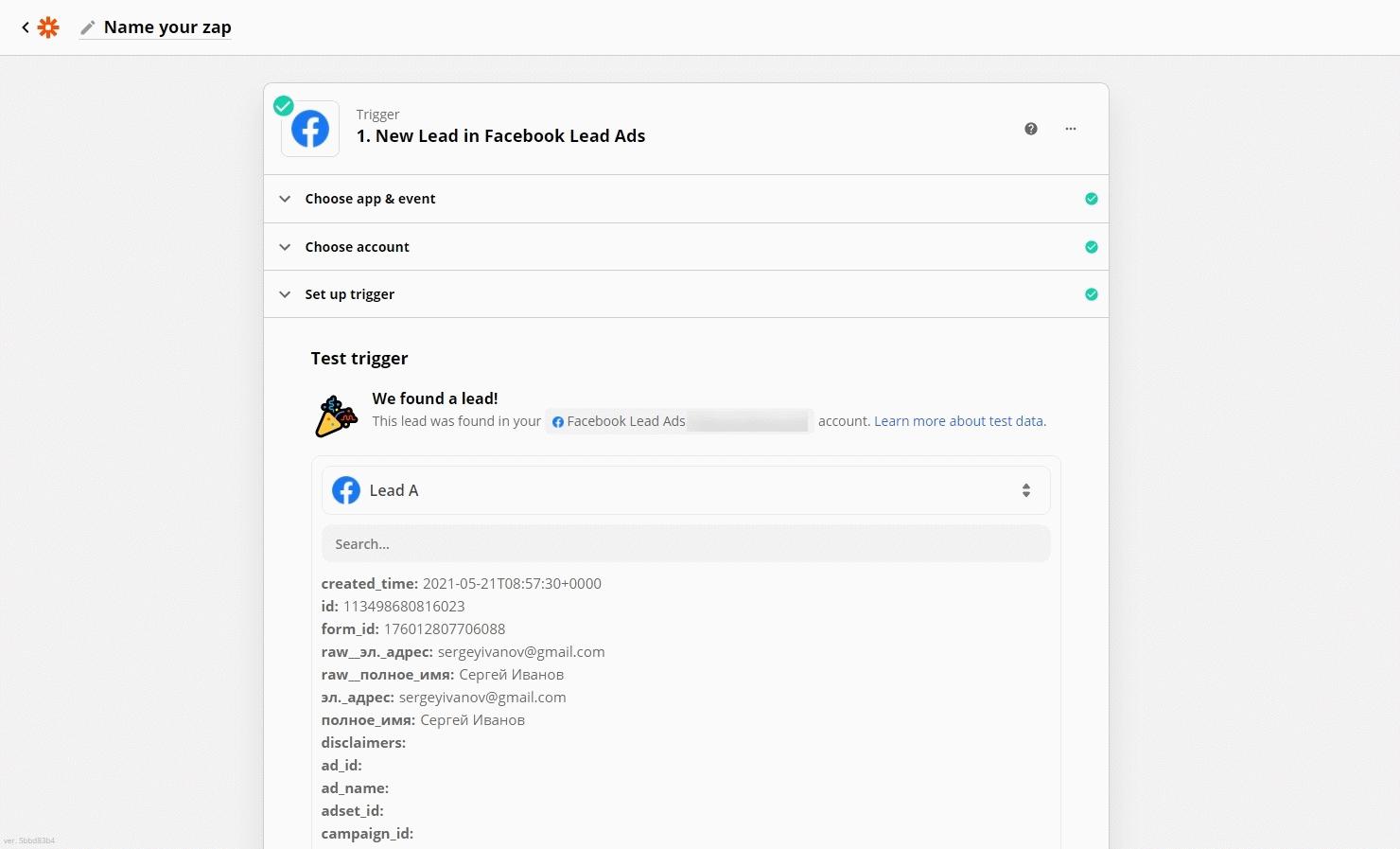
Task: Open the help question mark icon
Action: (x=1031, y=129)
